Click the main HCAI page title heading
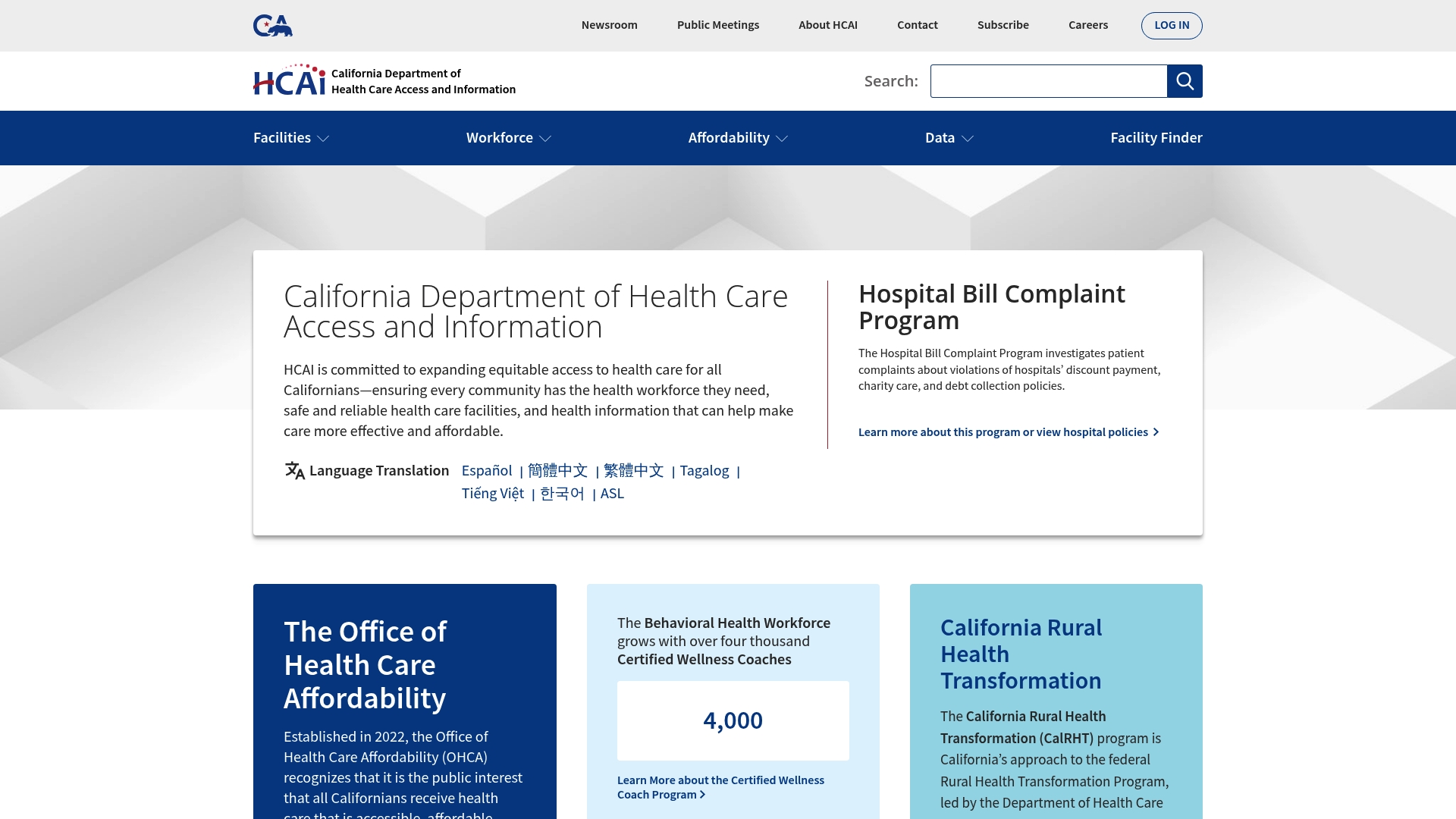Viewport: 1456px width, 819px height. point(536,311)
